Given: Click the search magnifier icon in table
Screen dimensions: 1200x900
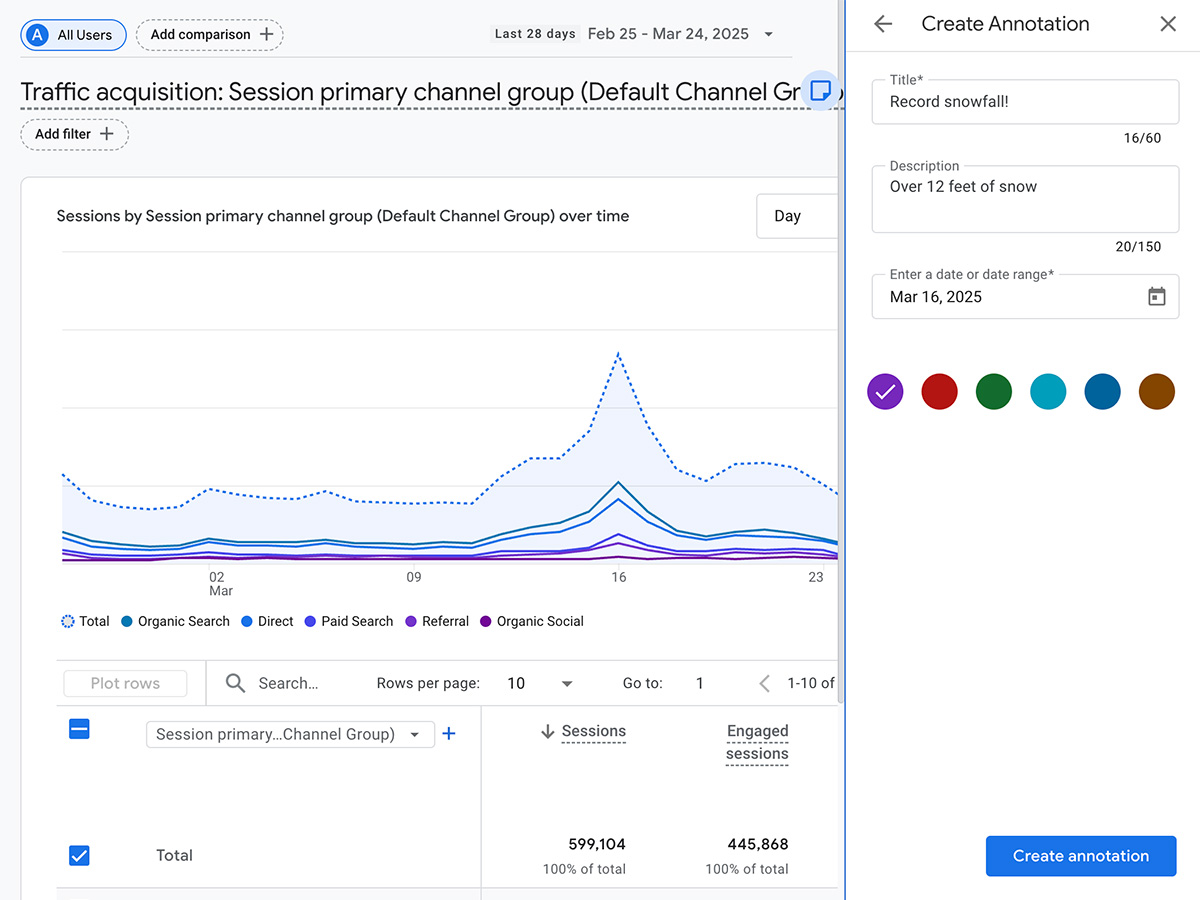Looking at the screenshot, I should coord(235,683).
